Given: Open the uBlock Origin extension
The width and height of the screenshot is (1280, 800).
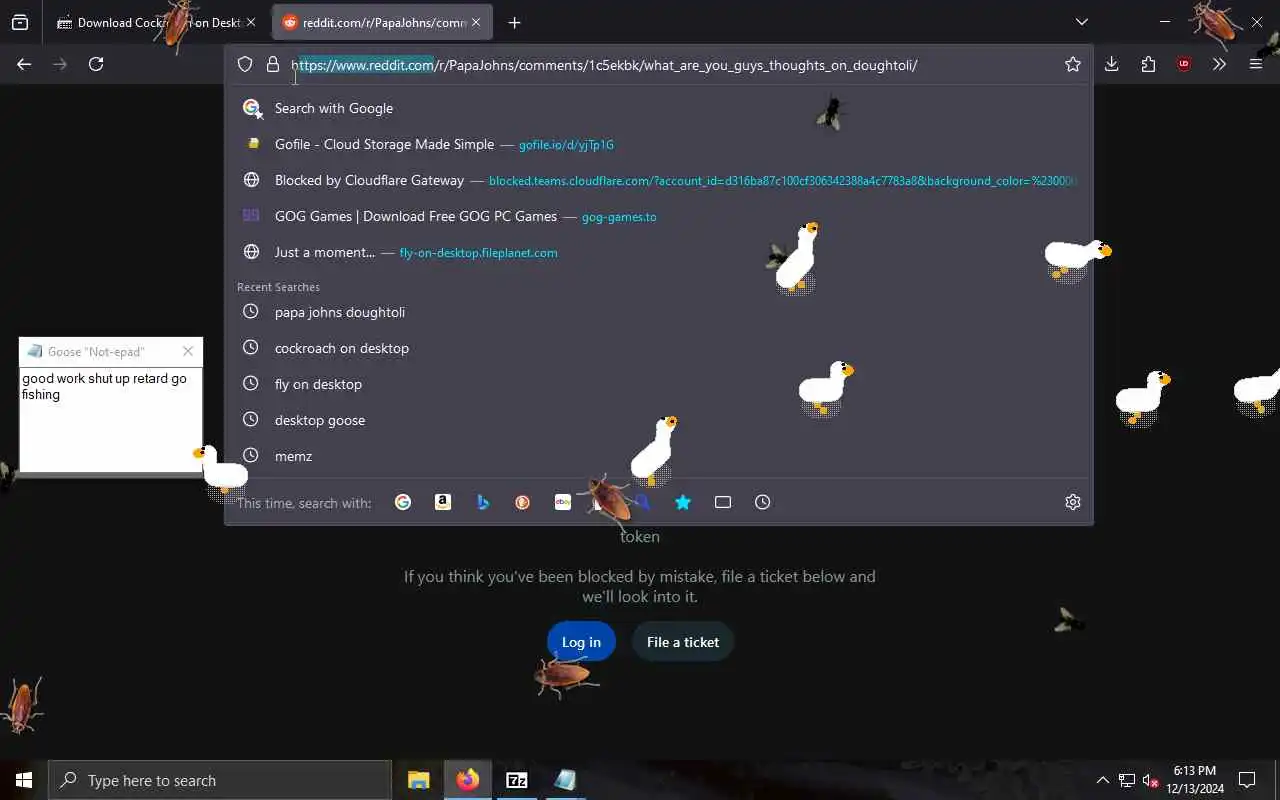Looking at the screenshot, I should (x=1184, y=64).
